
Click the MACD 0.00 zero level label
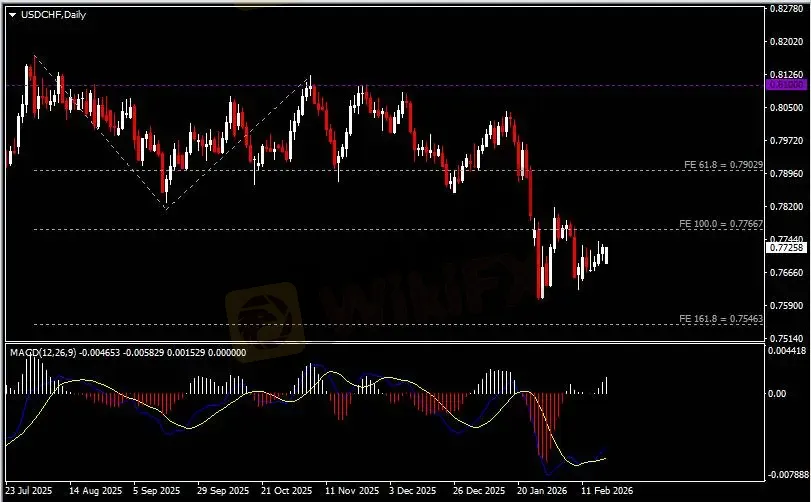[x=778, y=394]
